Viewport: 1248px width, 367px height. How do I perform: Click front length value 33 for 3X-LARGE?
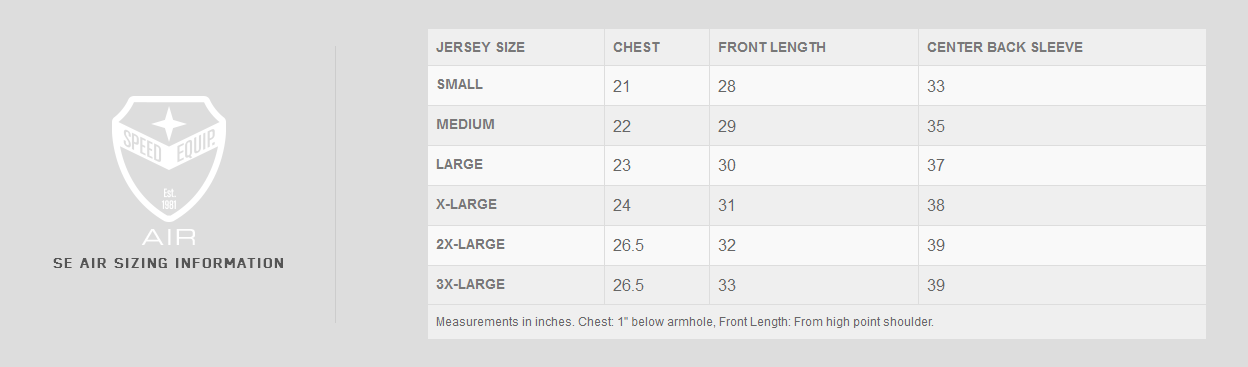tap(727, 286)
